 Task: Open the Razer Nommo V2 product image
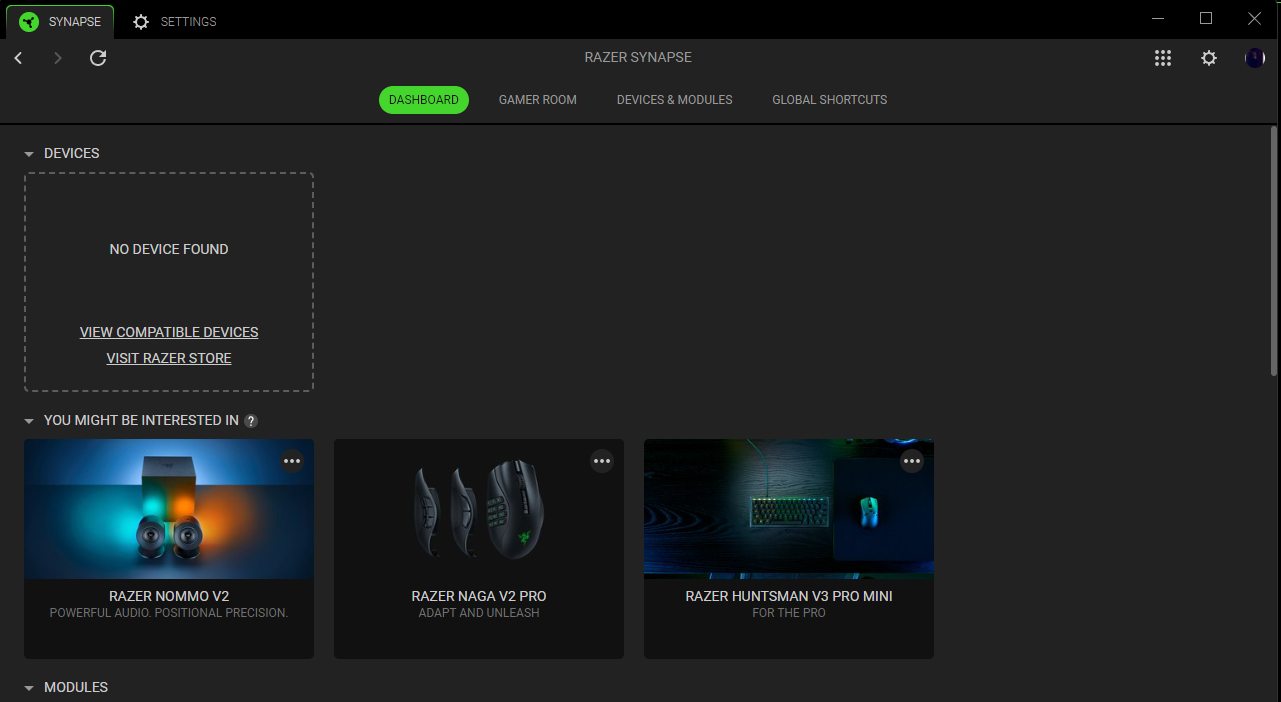coord(169,509)
